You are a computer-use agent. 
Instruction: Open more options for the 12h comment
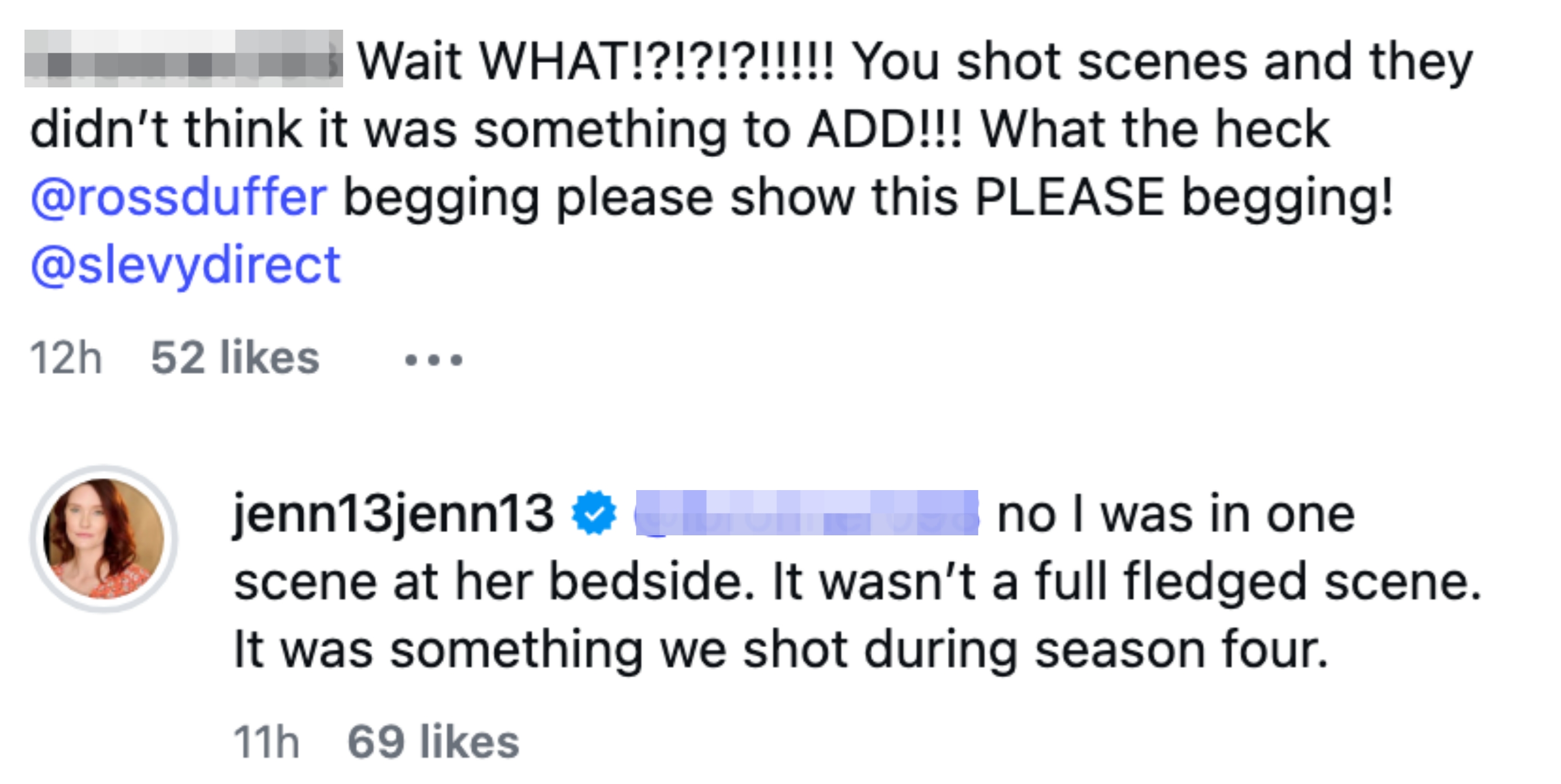433,360
